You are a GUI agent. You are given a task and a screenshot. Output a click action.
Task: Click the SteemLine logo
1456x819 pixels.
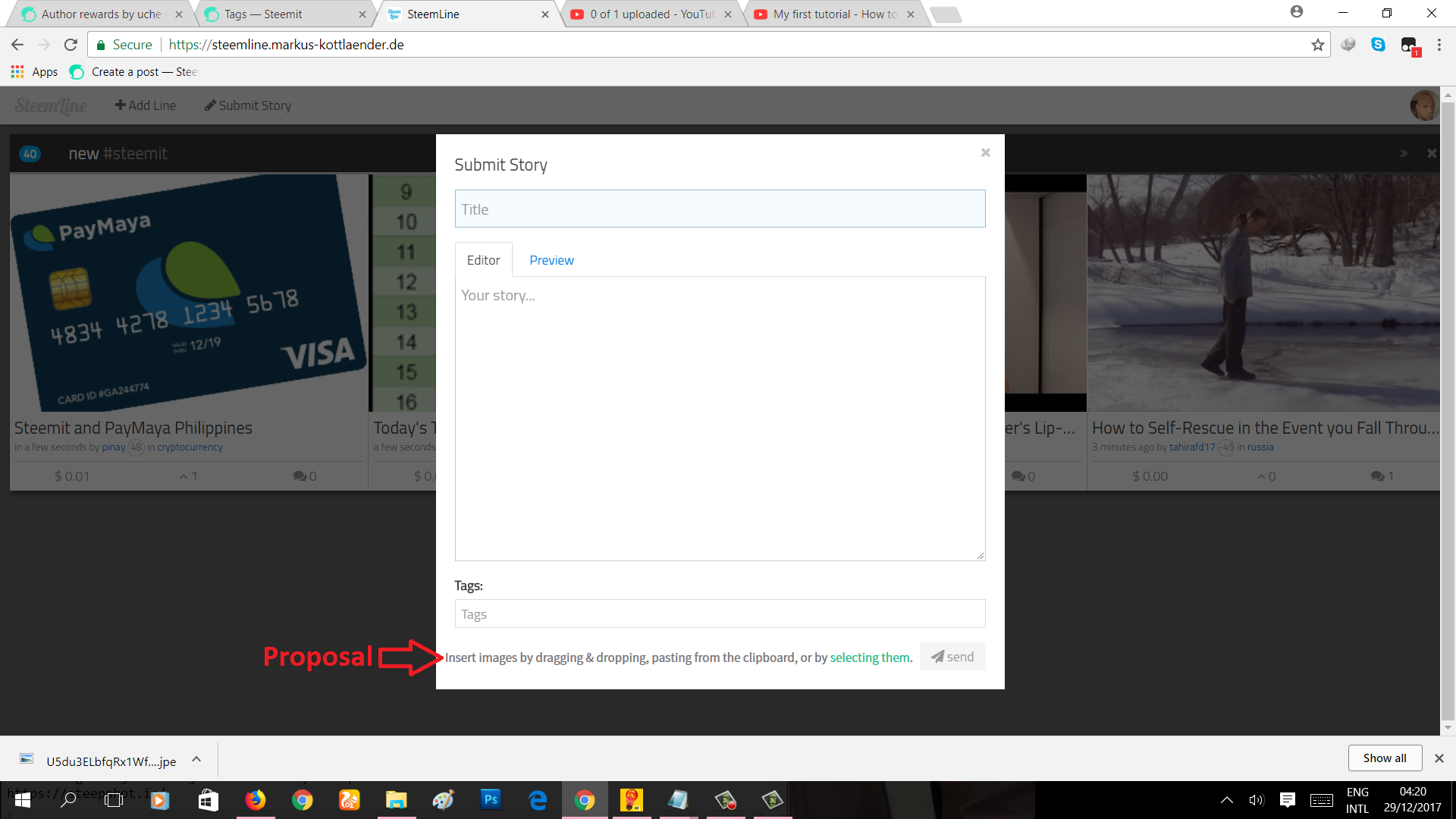click(x=51, y=105)
